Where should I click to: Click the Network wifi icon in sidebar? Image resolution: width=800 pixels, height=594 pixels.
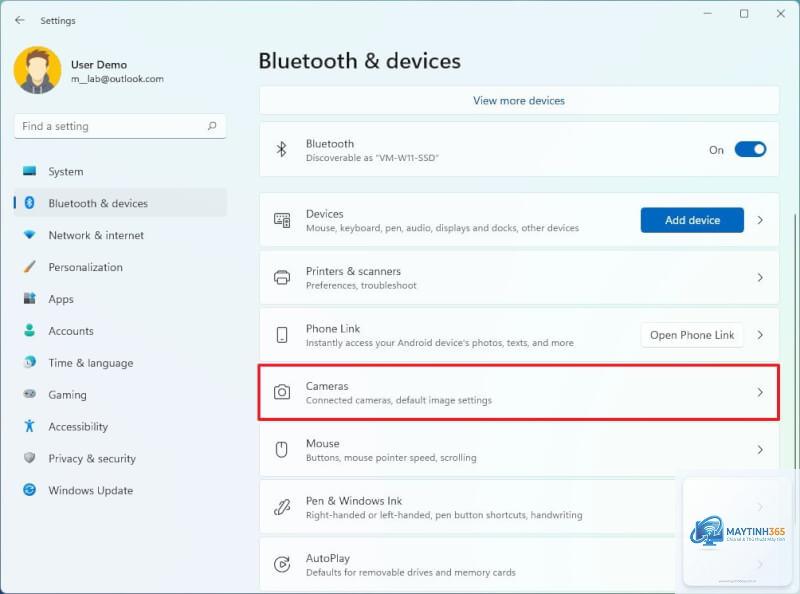point(30,235)
